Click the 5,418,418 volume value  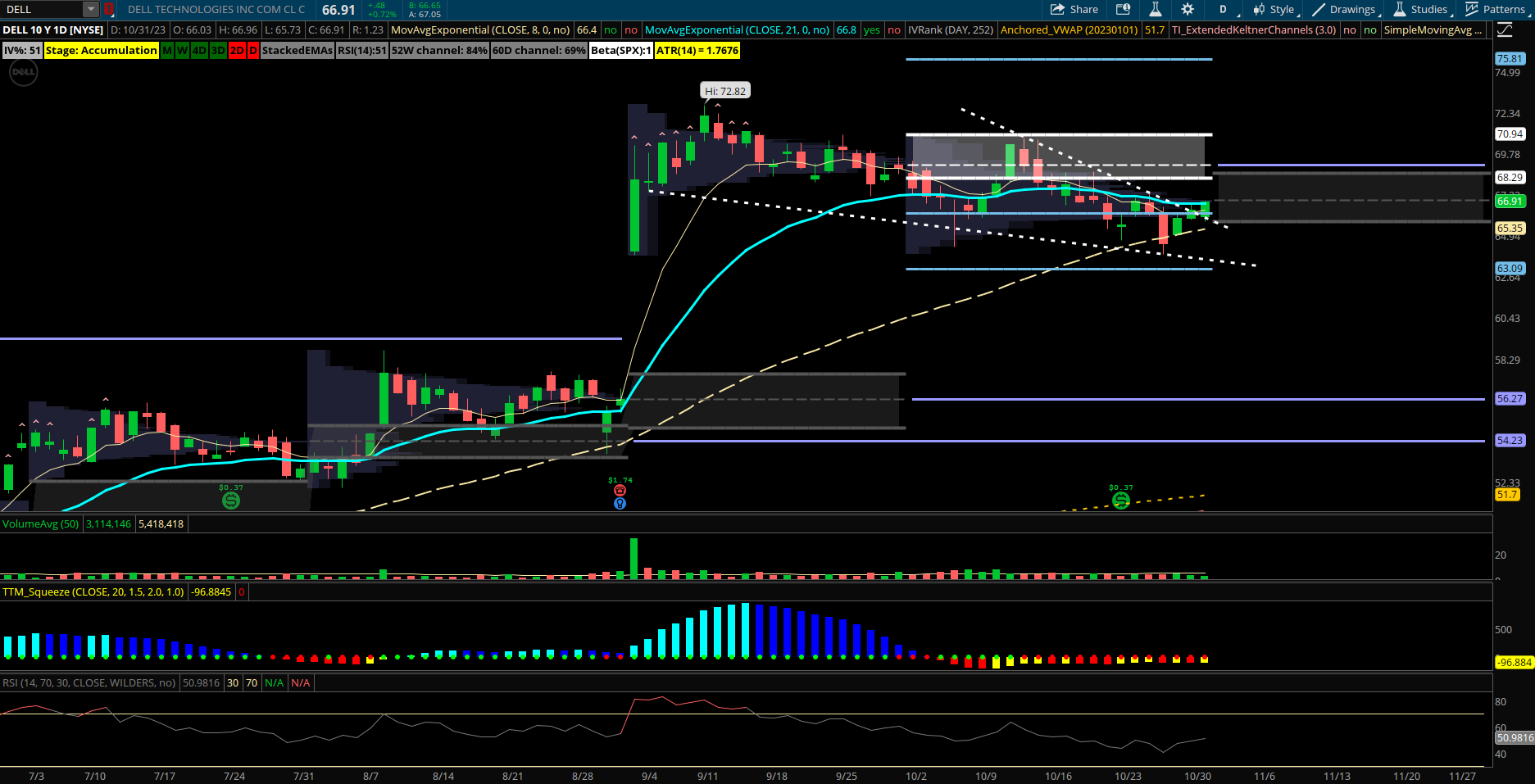coord(161,524)
